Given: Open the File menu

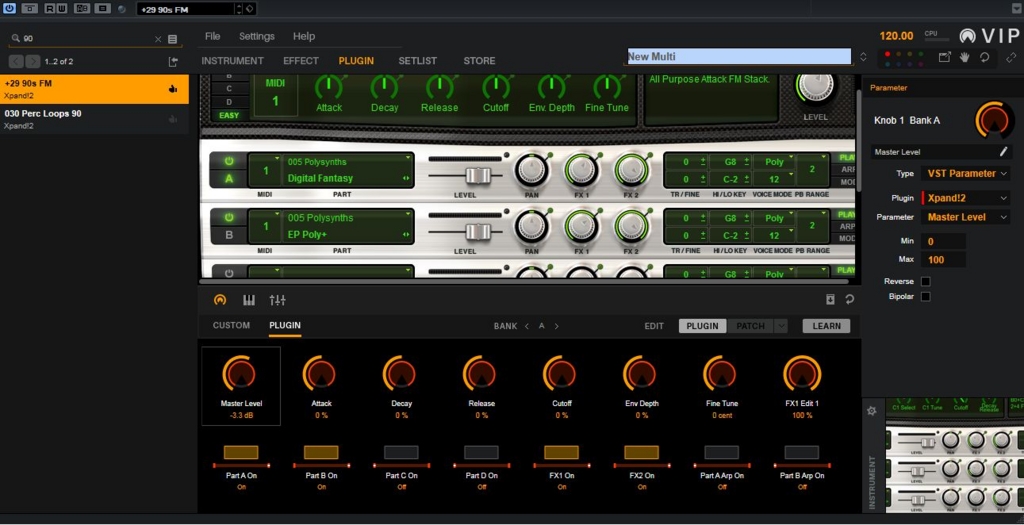Looking at the screenshot, I should pos(212,37).
